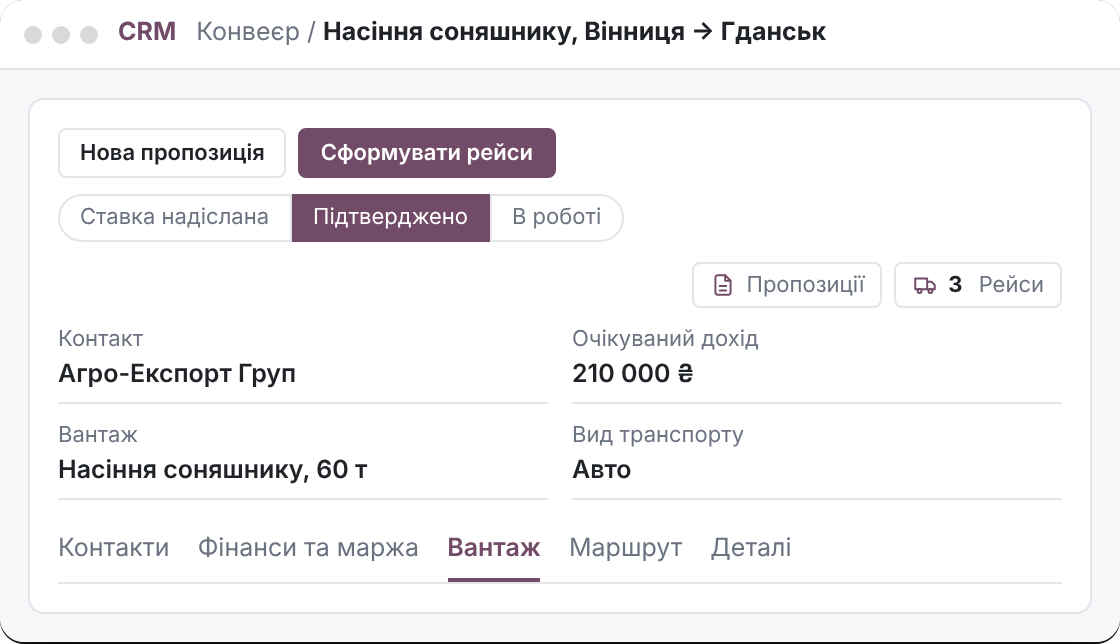The image size is (1120, 644).
Task: Switch stage to В роботі
Action: pyautogui.click(x=556, y=217)
